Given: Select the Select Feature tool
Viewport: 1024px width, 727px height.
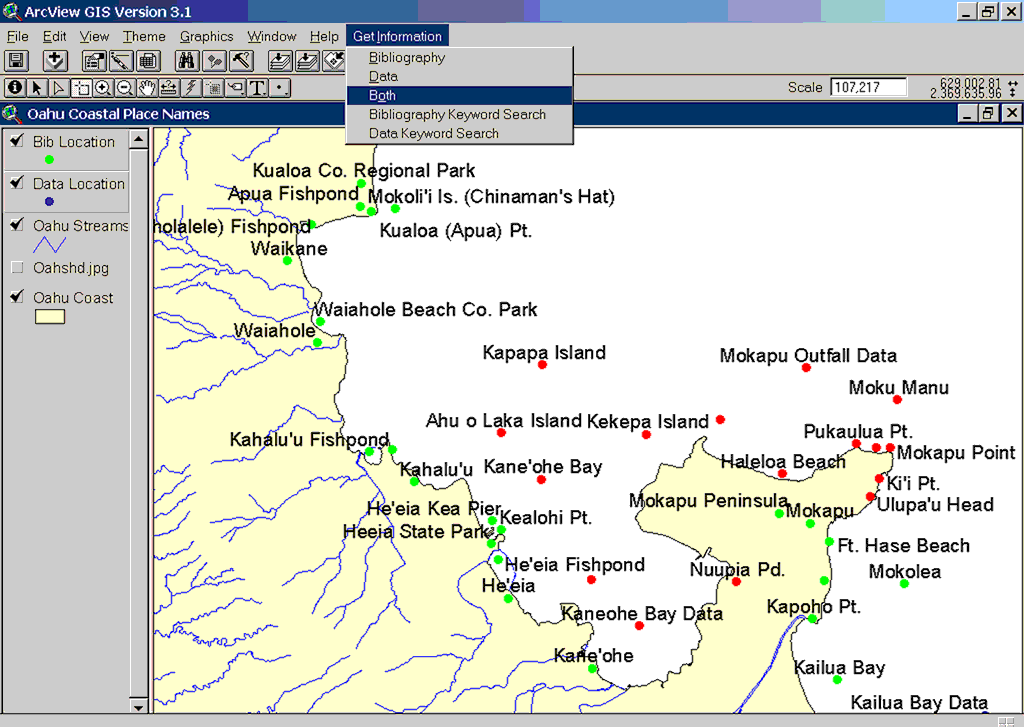Looking at the screenshot, I should click(x=81, y=88).
